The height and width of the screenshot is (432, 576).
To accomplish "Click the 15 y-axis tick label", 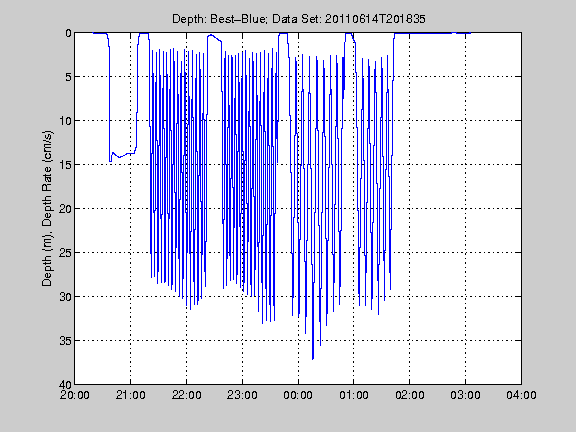I will point(65,165).
